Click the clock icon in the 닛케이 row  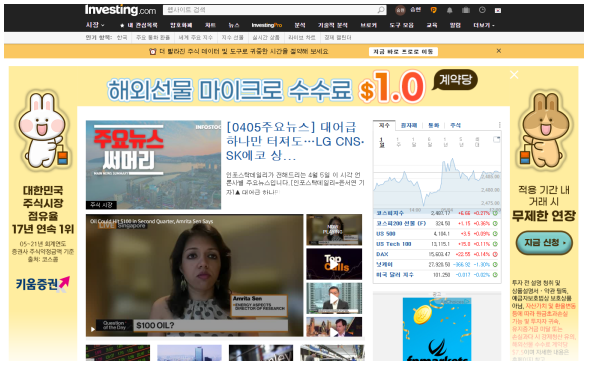point(495,265)
